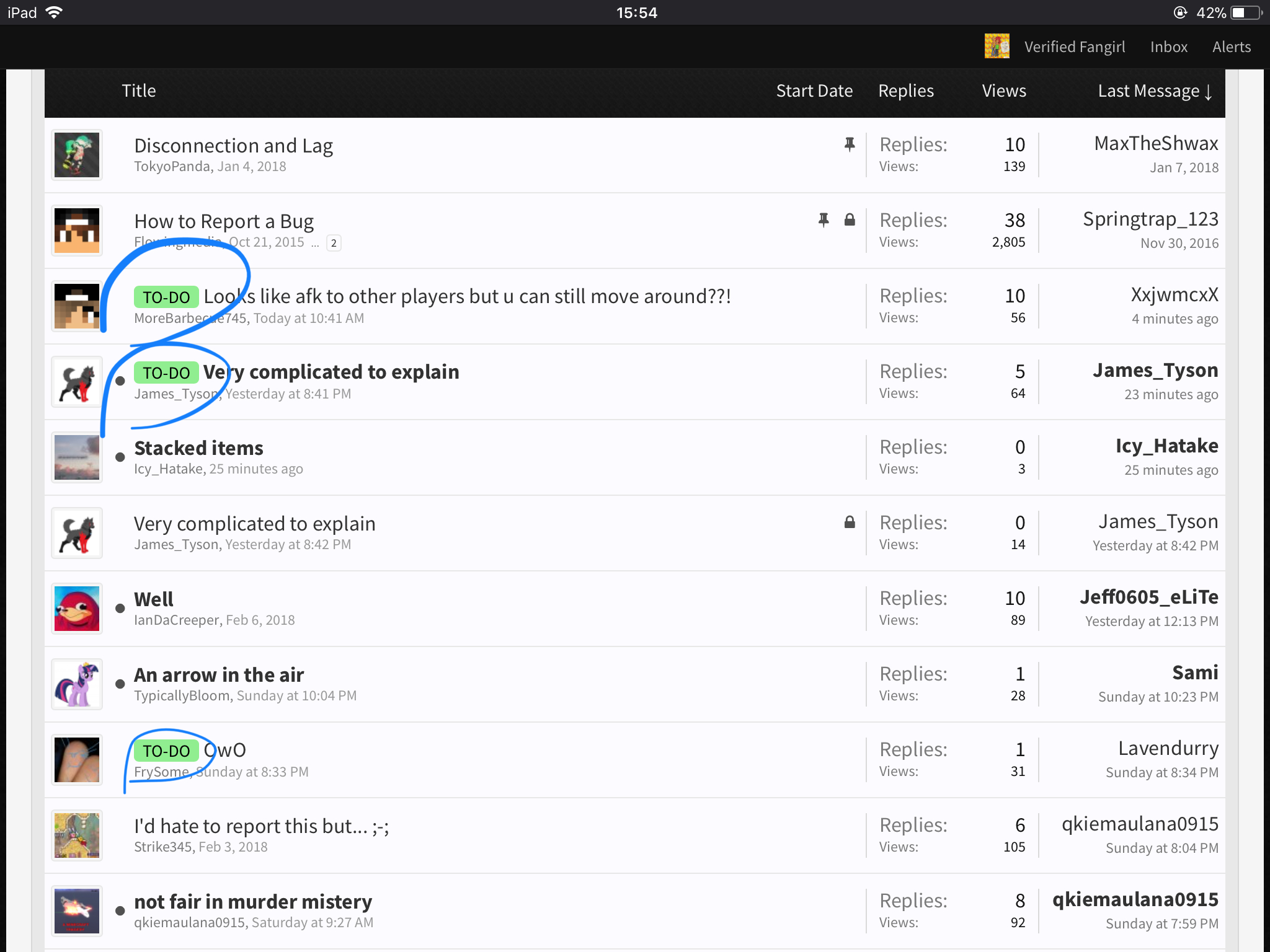The image size is (1270, 952).
Task: Open Alerts
Action: 1232,47
